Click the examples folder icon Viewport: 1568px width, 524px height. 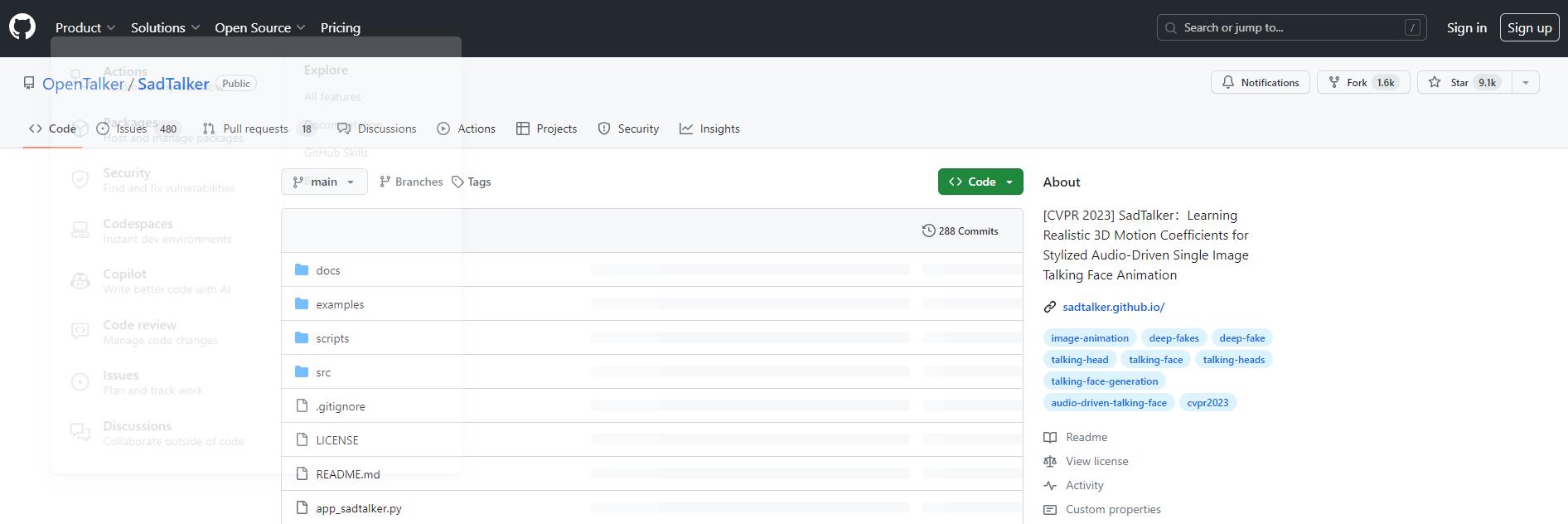coord(302,303)
